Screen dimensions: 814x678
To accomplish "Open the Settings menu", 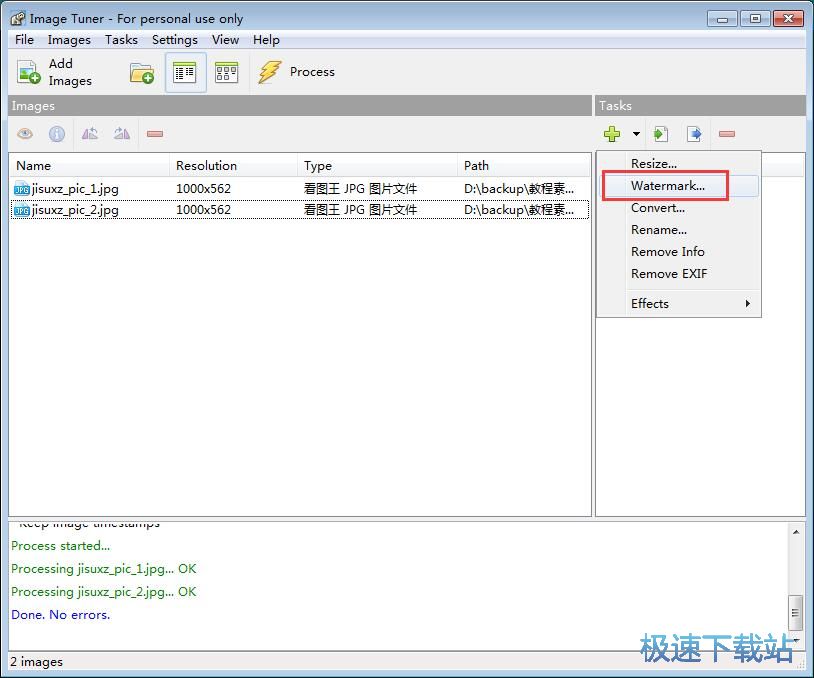I will point(174,40).
